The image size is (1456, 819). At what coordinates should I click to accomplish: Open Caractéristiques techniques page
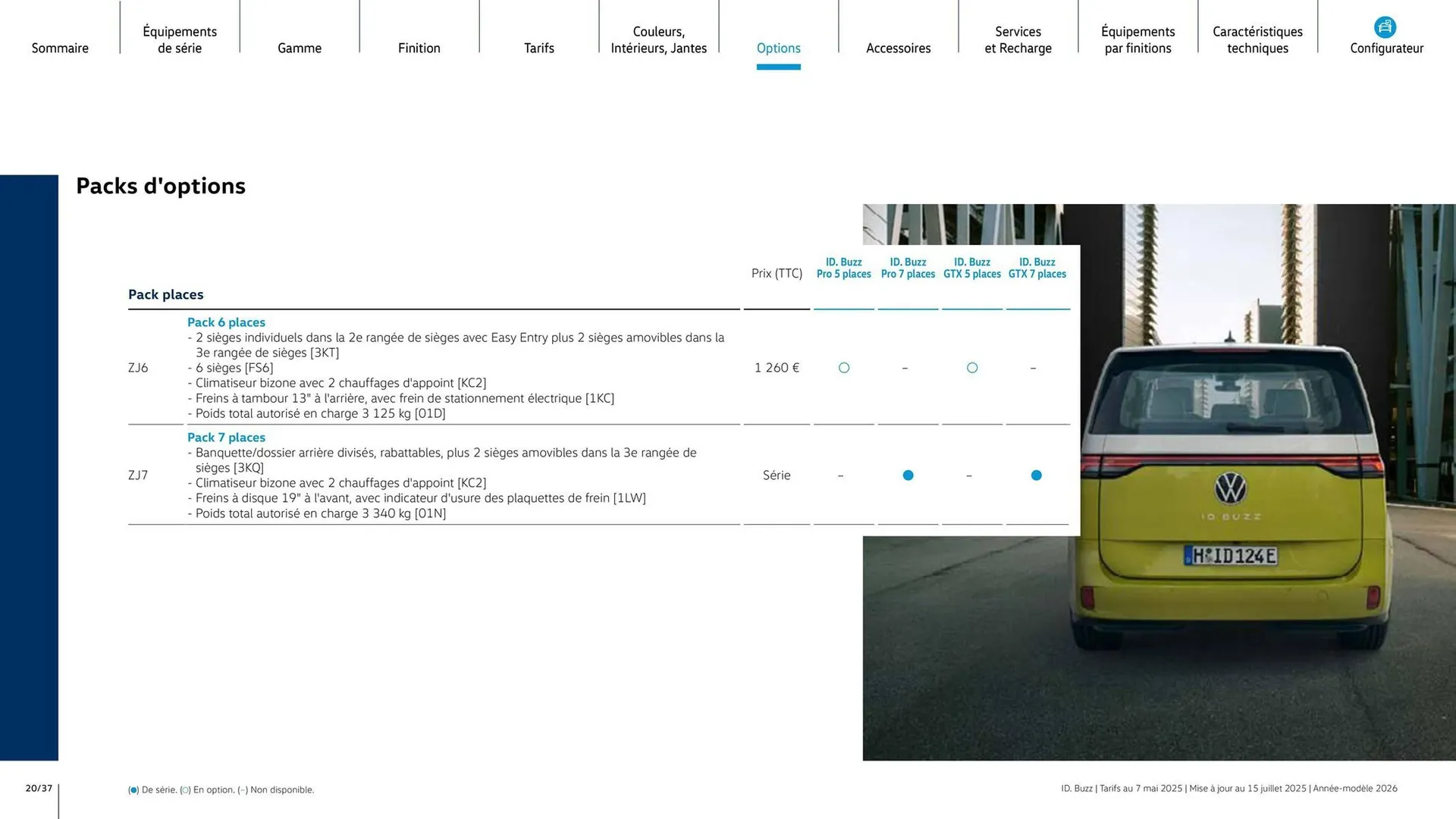pyautogui.click(x=1257, y=39)
